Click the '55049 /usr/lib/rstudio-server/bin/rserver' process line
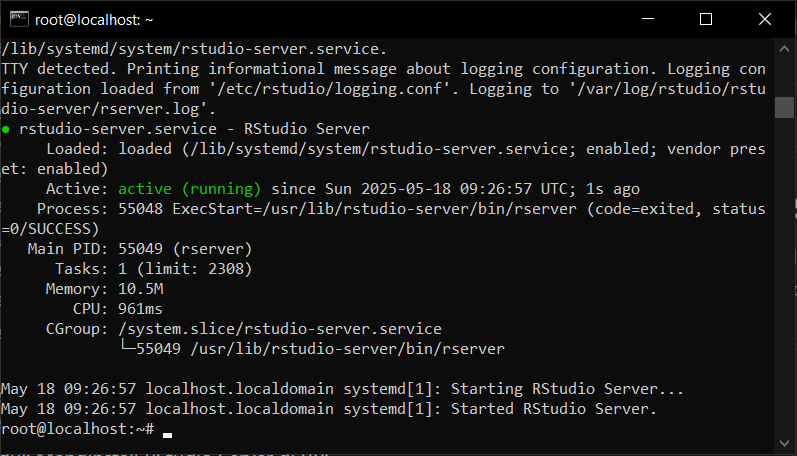This screenshot has width=797, height=456. [320, 349]
